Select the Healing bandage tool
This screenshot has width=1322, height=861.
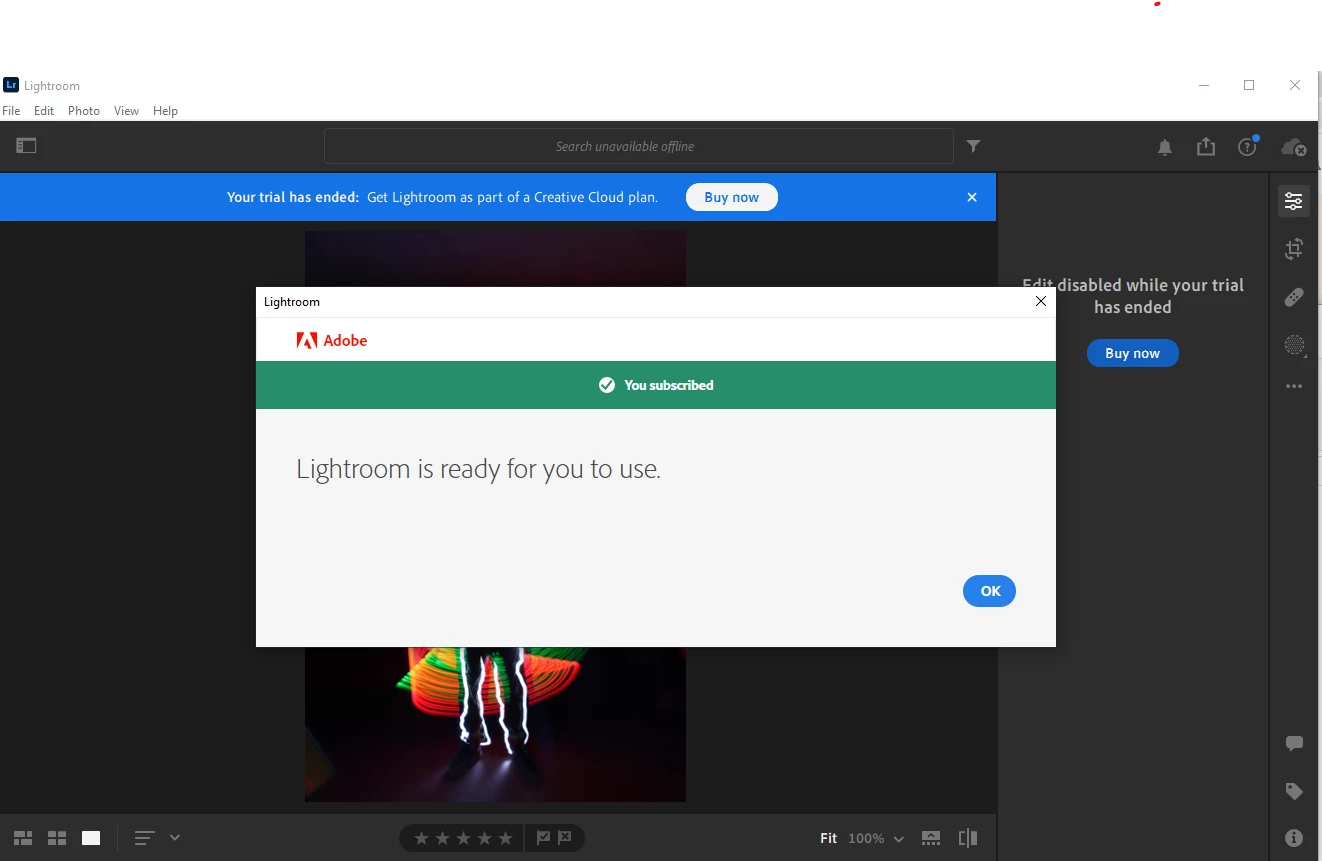click(1294, 297)
